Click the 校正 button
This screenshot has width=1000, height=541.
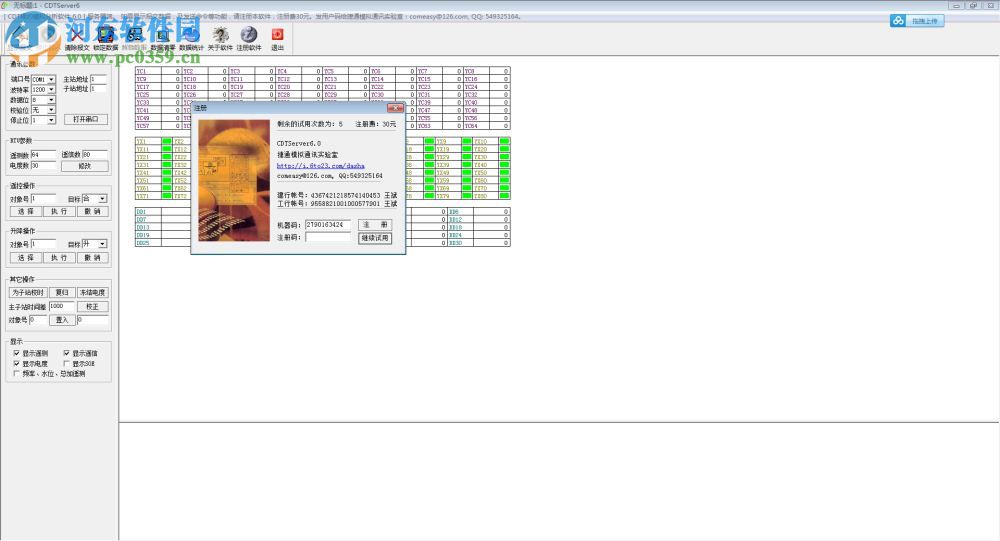click(92, 307)
